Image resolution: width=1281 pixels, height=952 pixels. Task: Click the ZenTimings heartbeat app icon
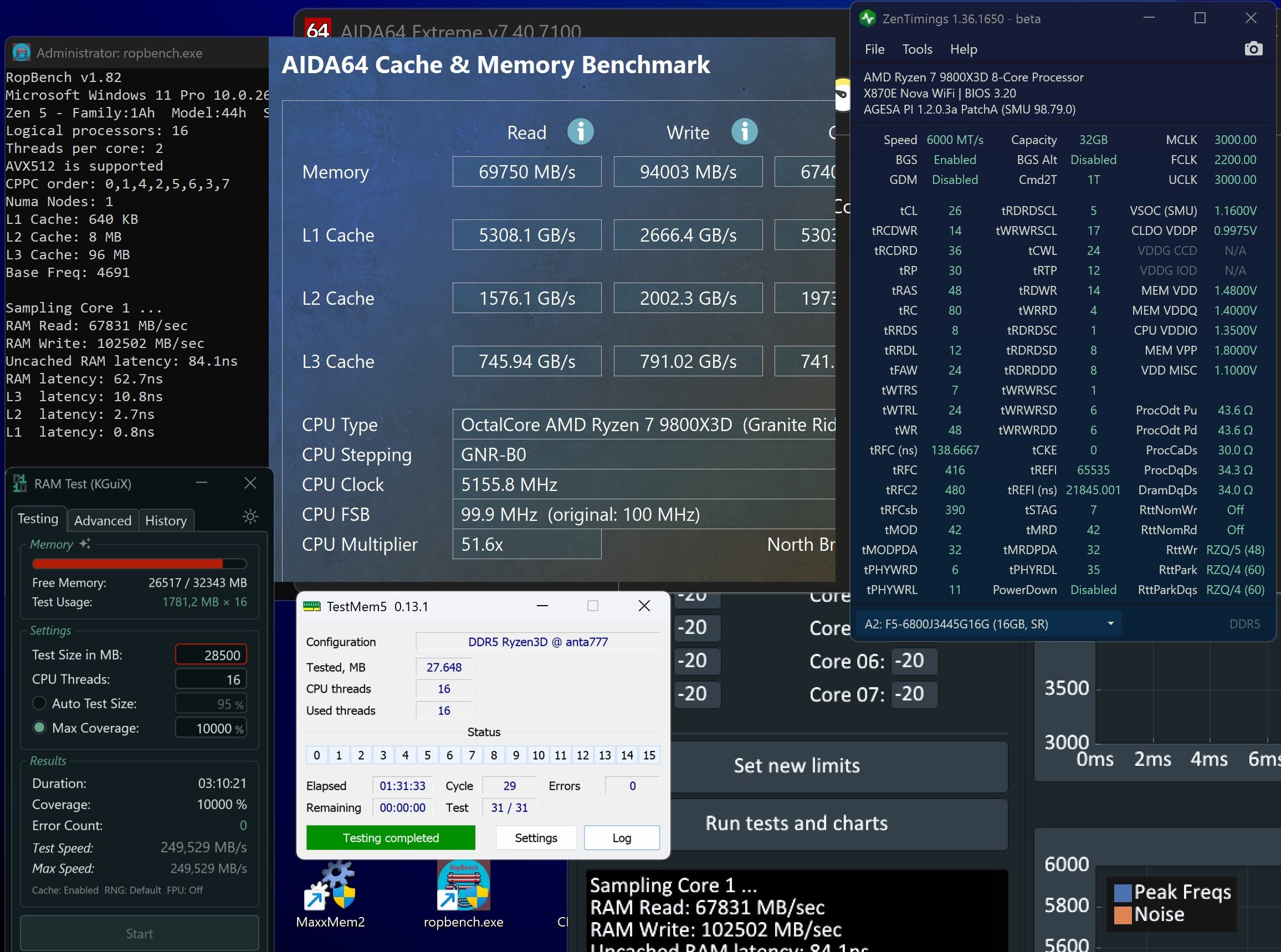coord(867,18)
